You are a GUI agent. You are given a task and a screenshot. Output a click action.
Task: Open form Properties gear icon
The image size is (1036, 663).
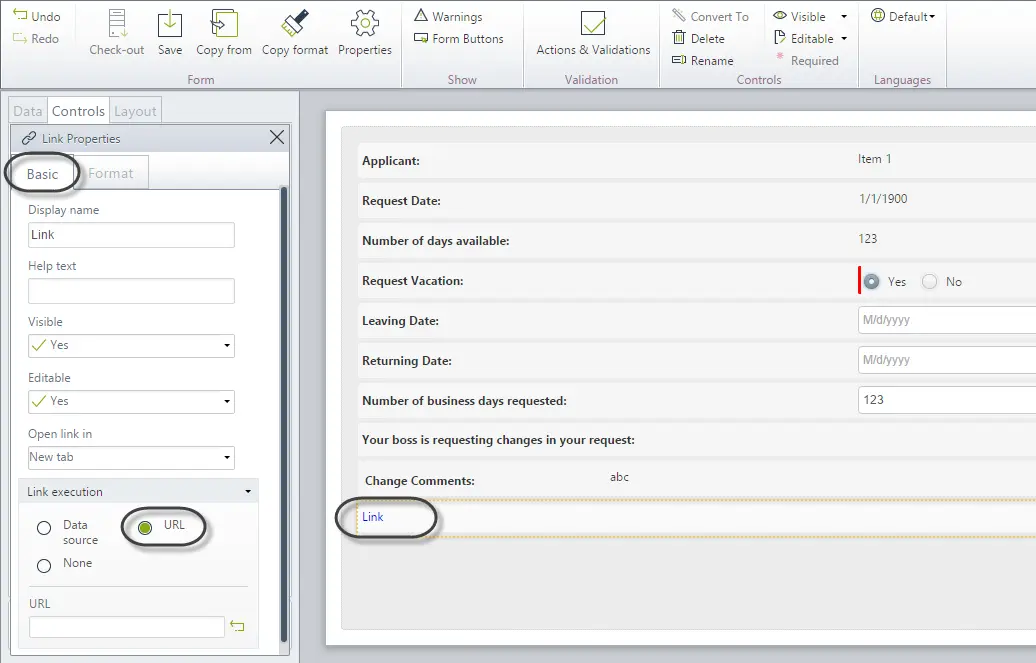[x=365, y=24]
